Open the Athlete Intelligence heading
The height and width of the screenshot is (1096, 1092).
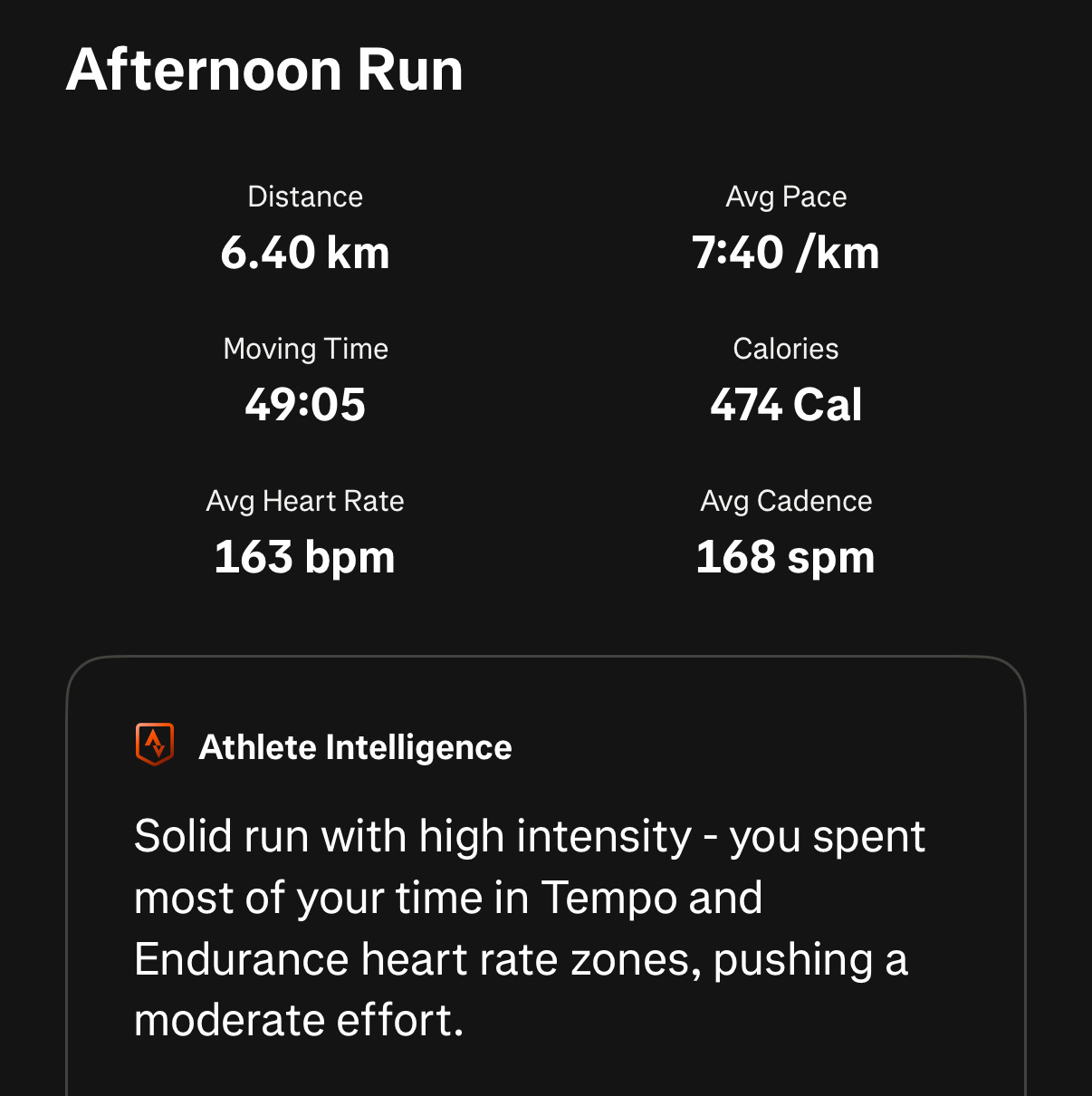355,747
